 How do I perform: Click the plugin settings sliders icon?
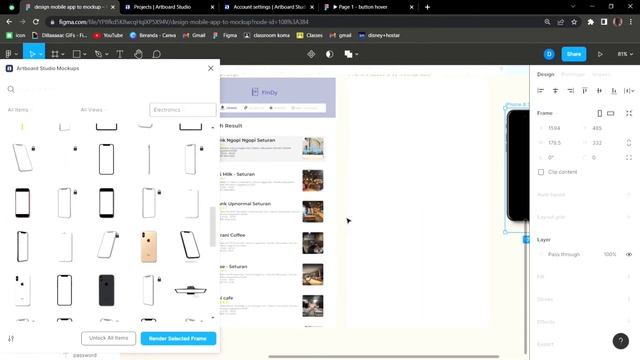pyautogui.click(x=11, y=338)
